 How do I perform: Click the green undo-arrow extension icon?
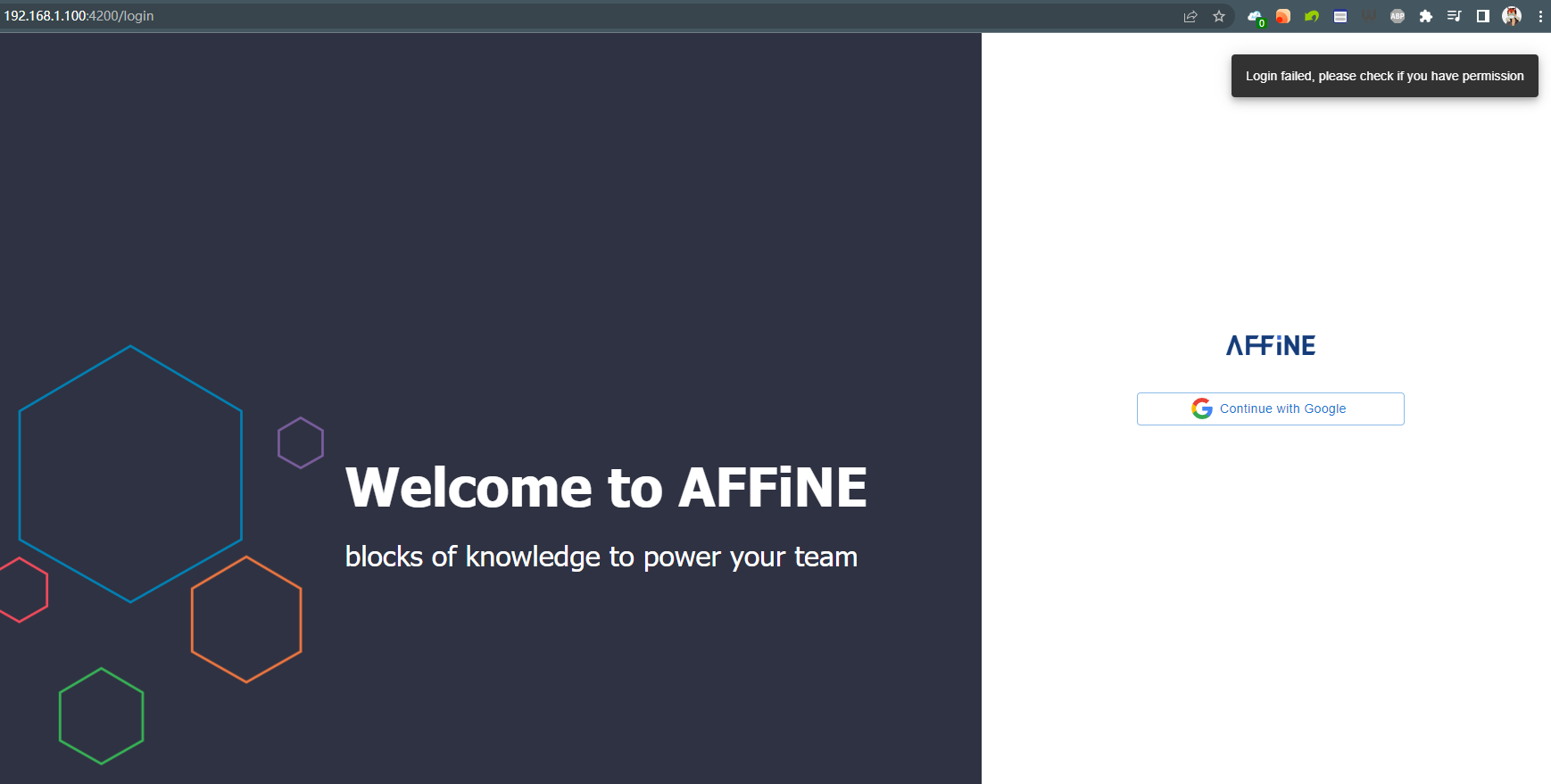pos(1312,16)
